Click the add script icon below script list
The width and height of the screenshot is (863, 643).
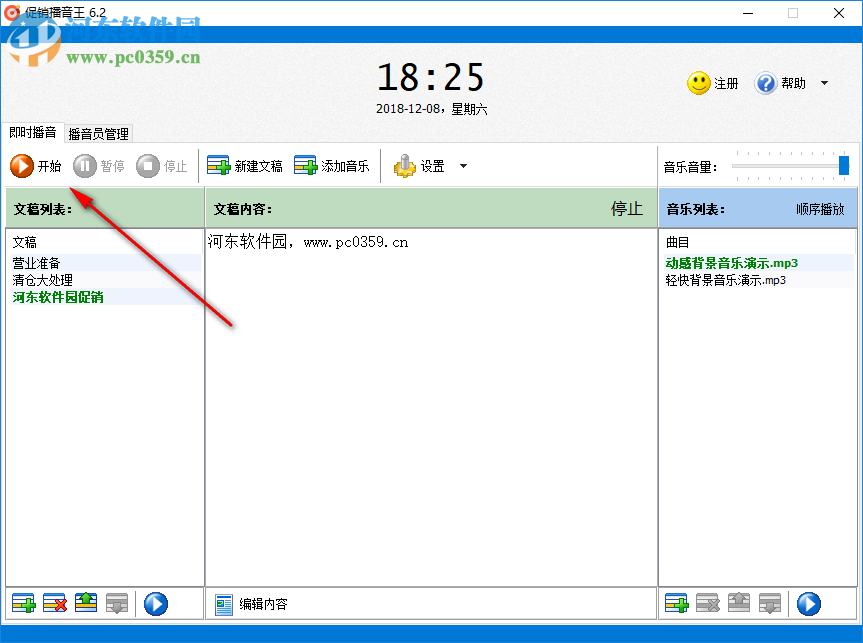click(x=22, y=603)
